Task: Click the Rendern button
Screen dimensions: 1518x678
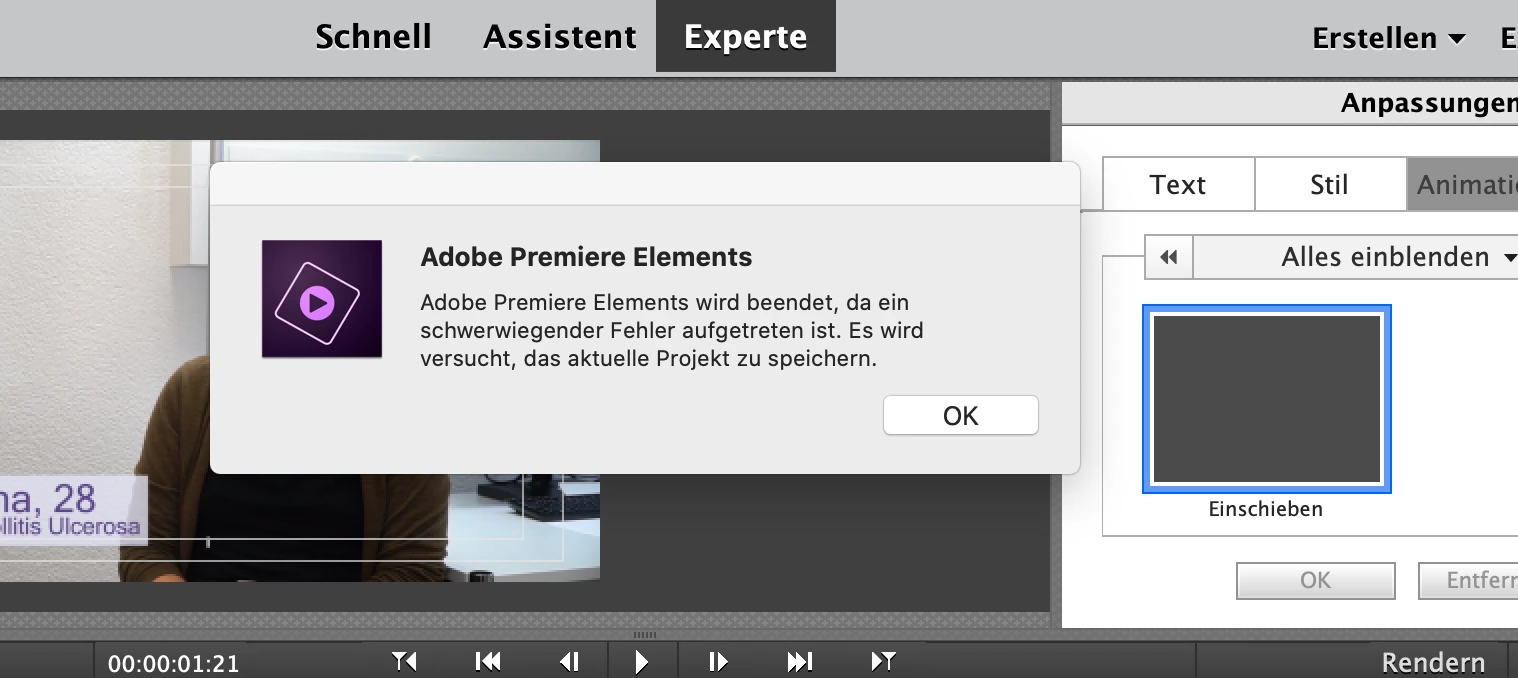Action: pos(1432,662)
